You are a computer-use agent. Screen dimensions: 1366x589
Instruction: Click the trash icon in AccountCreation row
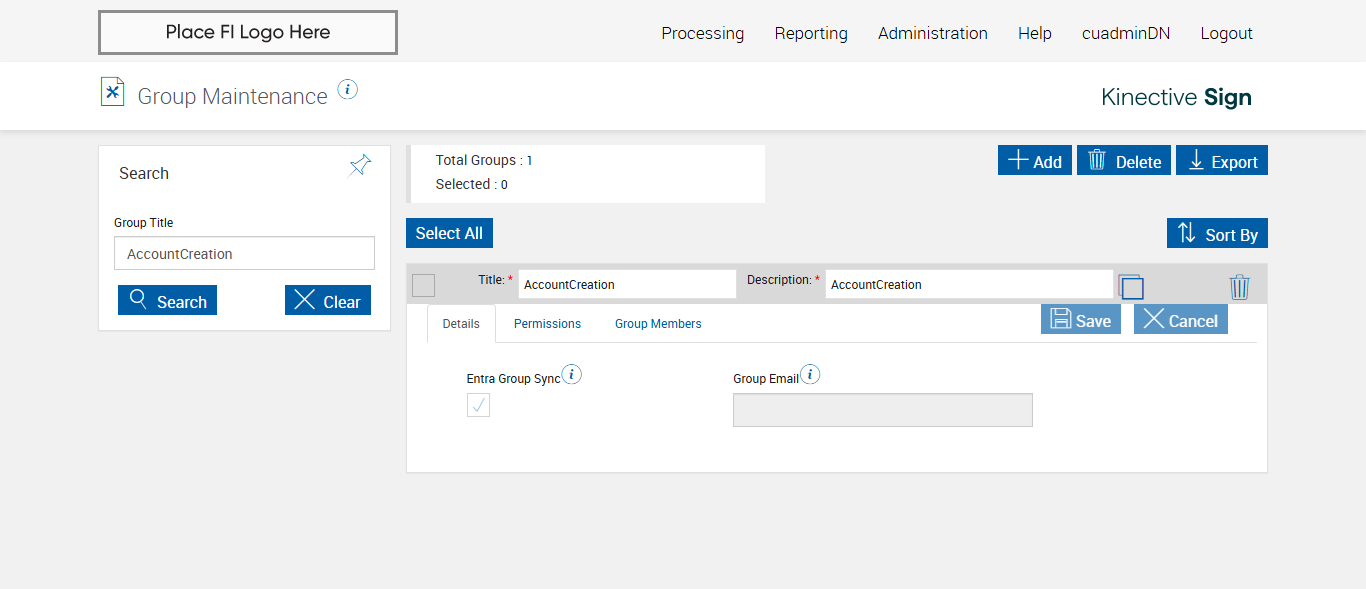pos(1239,288)
